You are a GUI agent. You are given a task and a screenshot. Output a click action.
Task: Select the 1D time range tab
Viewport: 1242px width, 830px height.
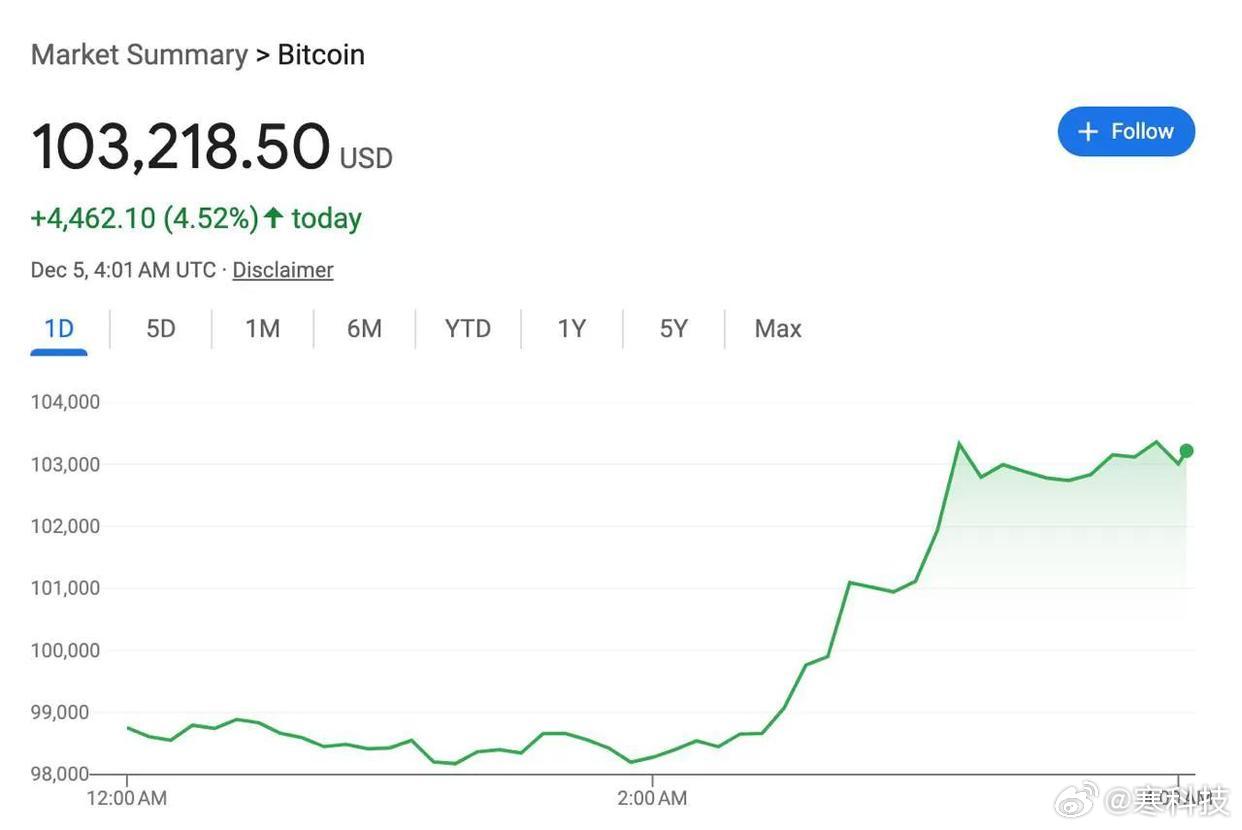[x=59, y=328]
